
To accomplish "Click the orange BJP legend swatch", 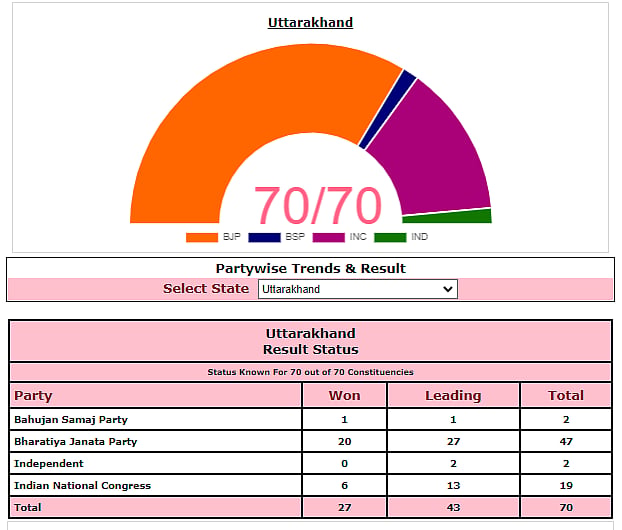I will point(202,237).
